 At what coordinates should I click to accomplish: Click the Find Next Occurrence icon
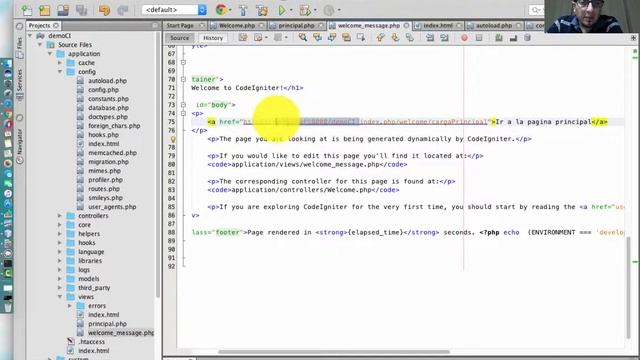point(332,38)
